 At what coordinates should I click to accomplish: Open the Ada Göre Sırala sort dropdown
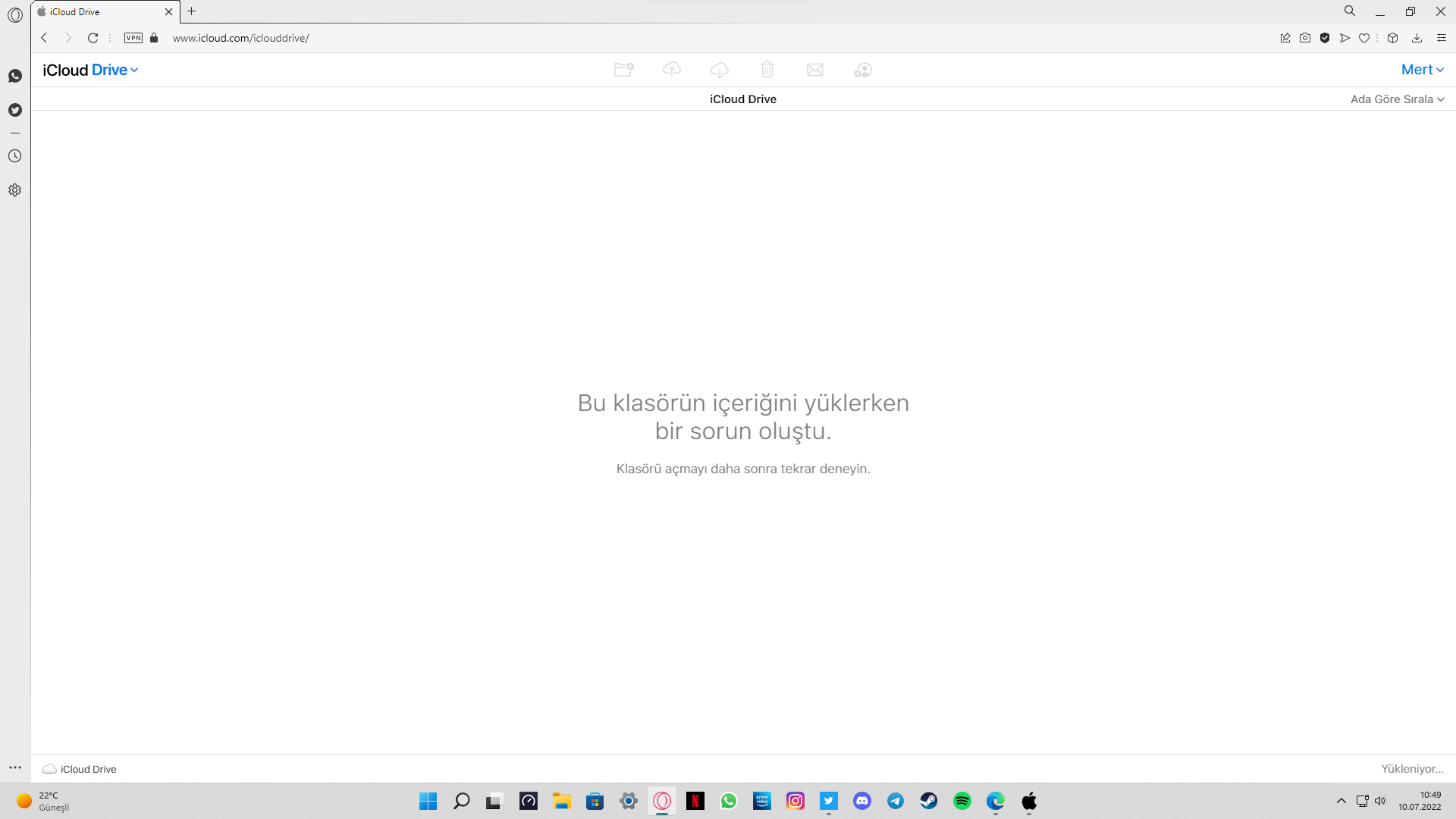pos(1397,99)
